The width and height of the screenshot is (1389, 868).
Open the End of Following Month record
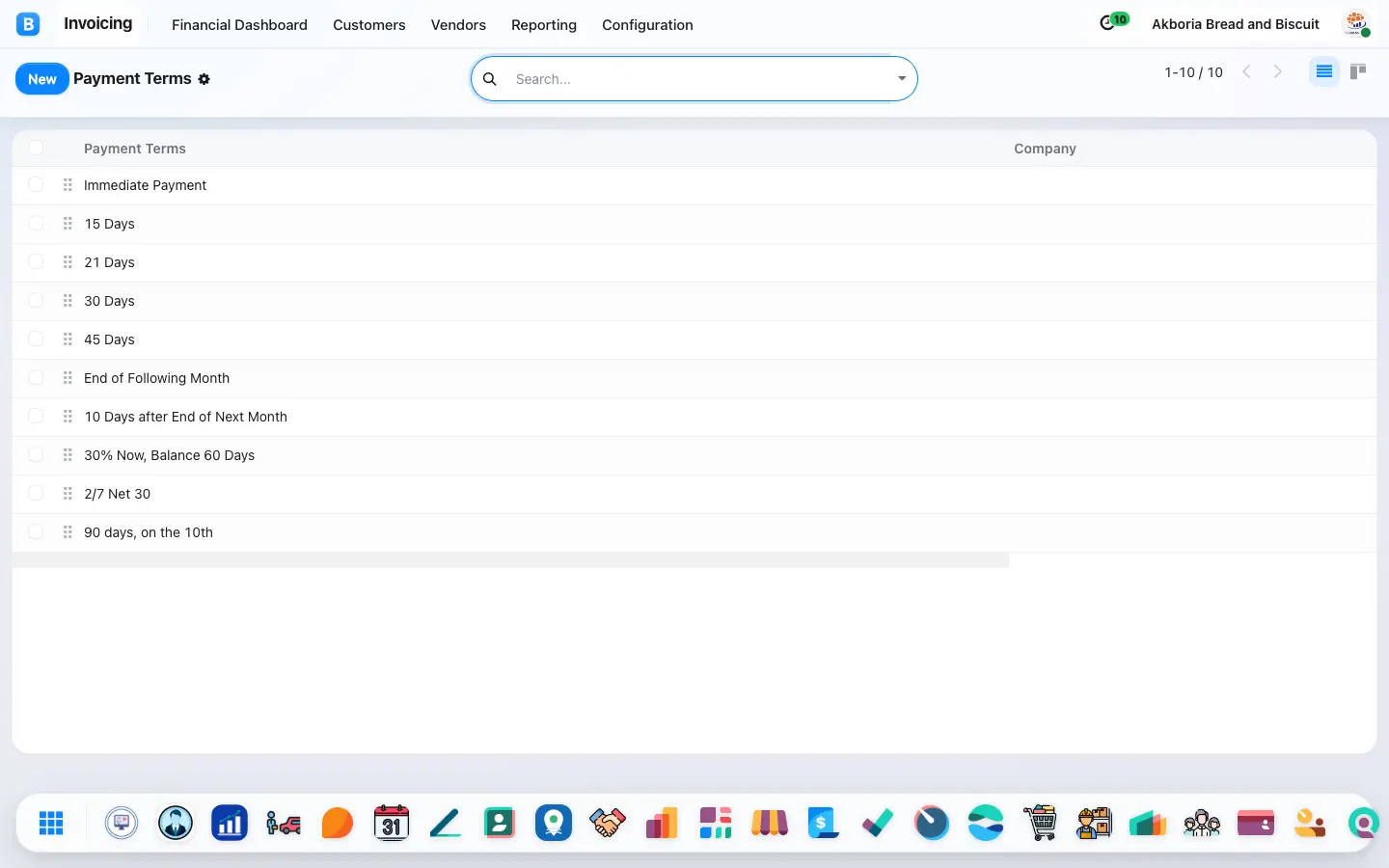pos(156,378)
